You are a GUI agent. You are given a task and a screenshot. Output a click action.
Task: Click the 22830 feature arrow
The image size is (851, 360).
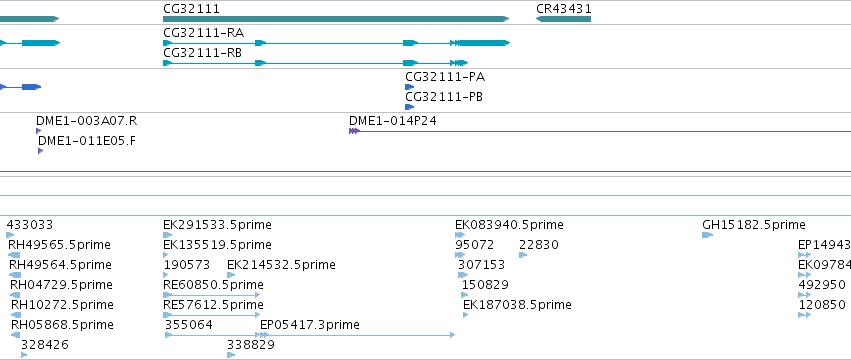tap(523, 255)
